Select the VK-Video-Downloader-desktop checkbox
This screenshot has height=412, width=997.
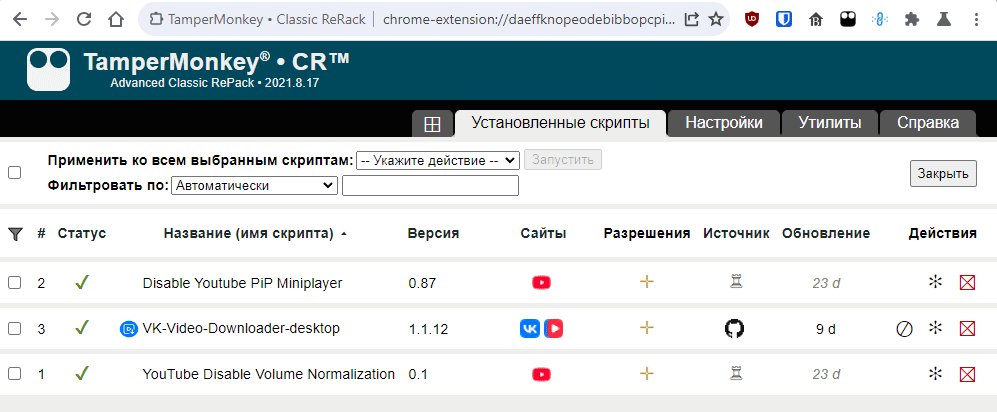tap(14, 329)
